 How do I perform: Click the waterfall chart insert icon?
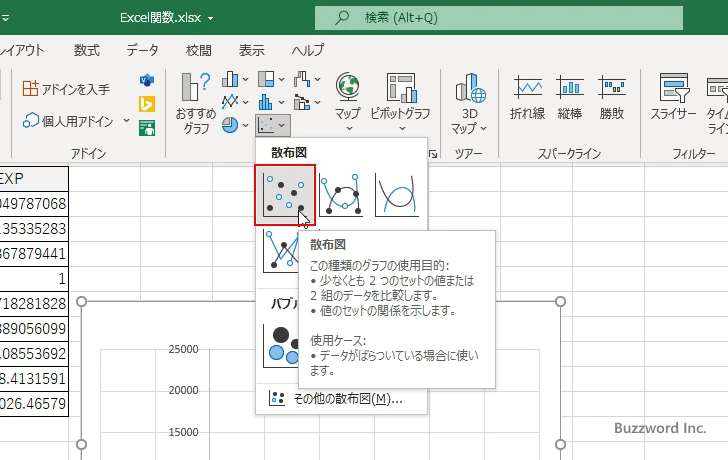[302, 79]
